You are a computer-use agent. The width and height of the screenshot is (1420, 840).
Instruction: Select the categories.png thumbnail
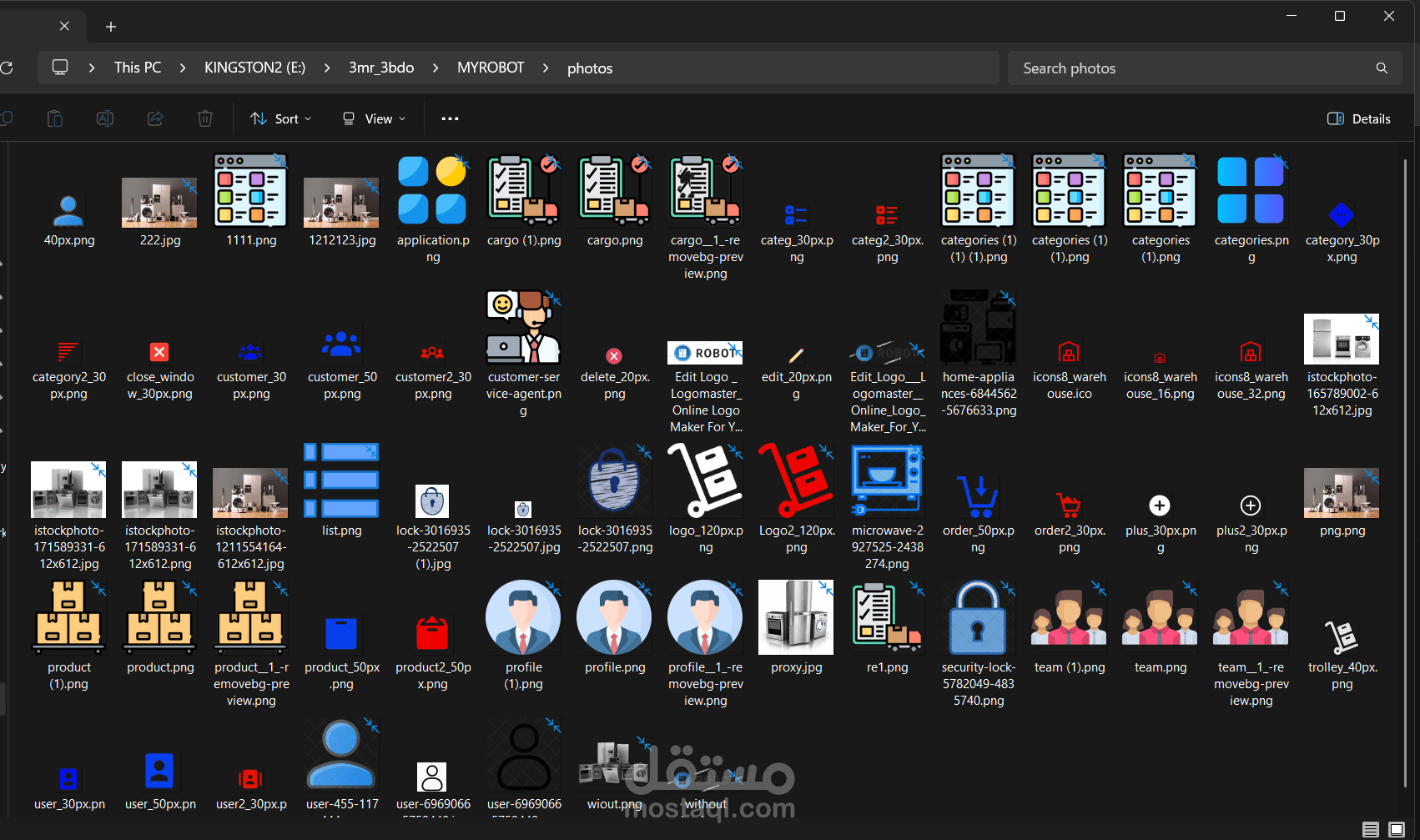click(x=1251, y=190)
